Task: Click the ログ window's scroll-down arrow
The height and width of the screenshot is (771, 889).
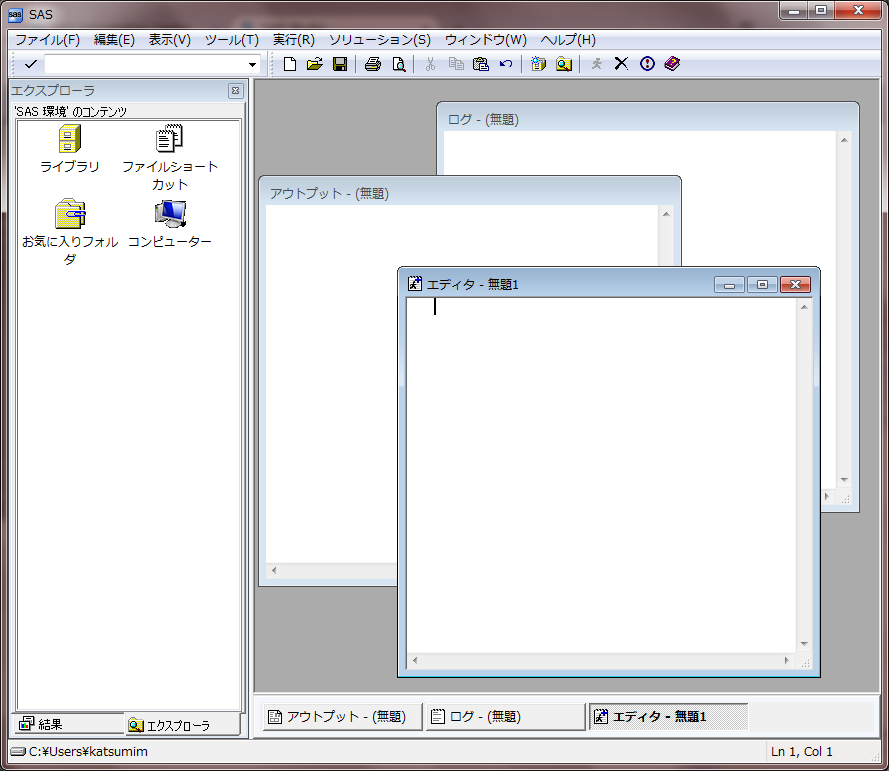Action: [844, 480]
